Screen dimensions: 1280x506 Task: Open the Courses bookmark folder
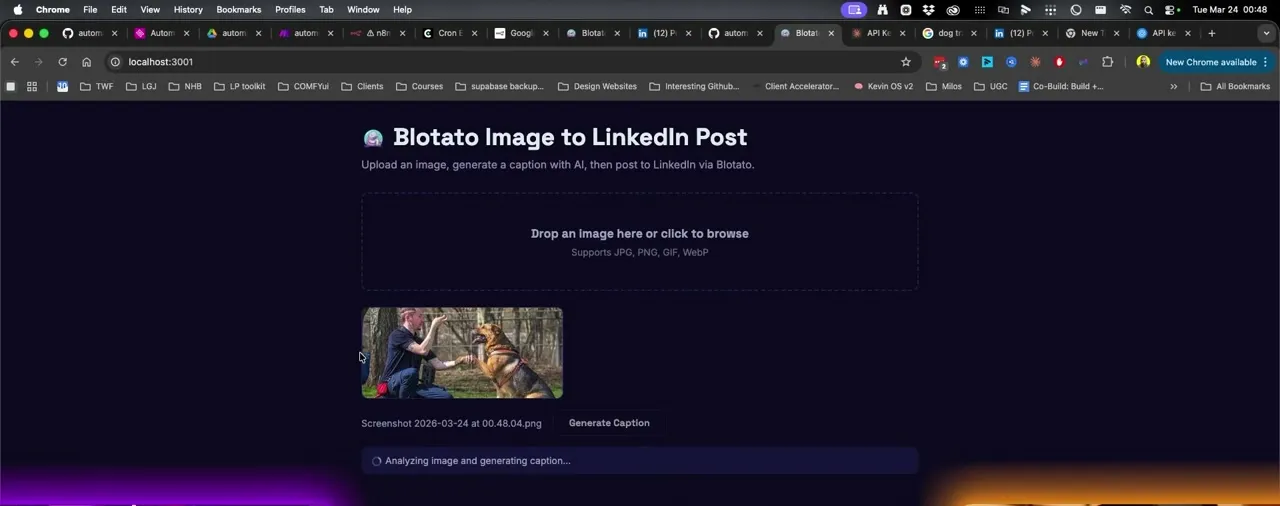point(419,86)
